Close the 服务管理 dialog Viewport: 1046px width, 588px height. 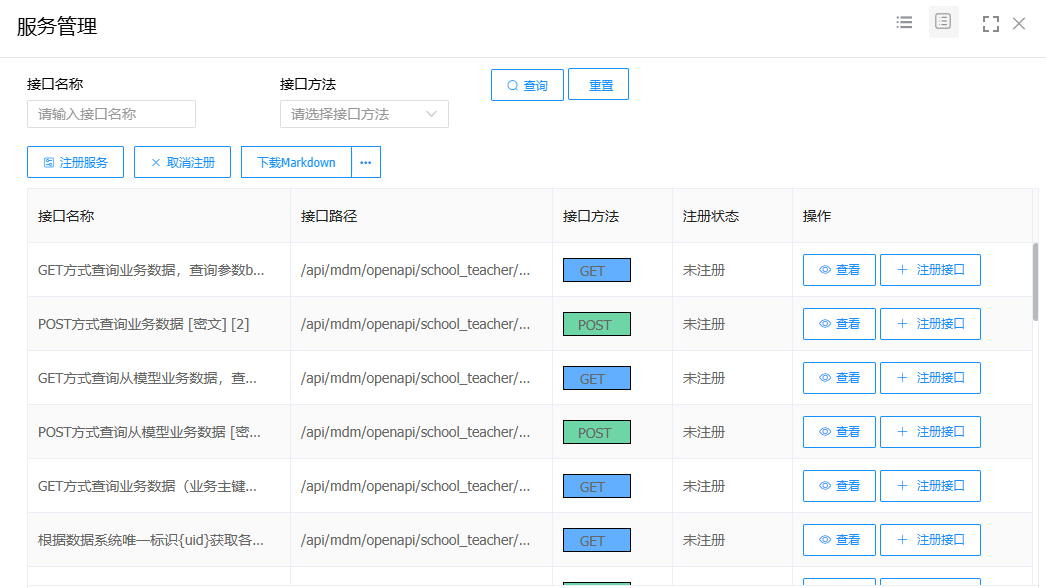[x=1019, y=24]
